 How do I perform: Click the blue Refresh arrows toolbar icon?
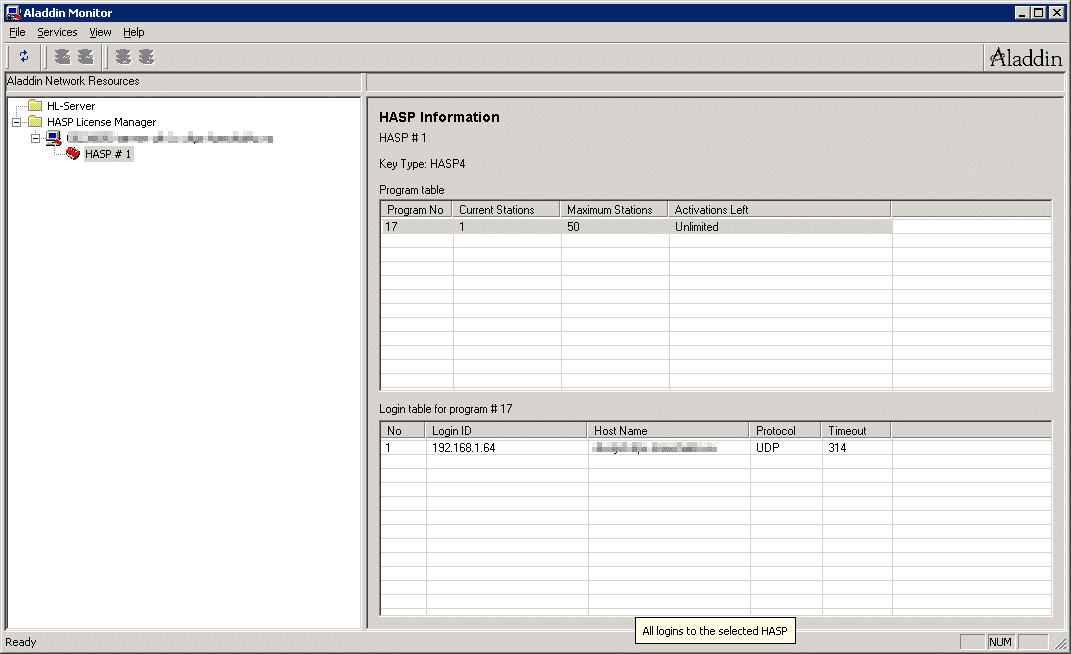click(24, 57)
